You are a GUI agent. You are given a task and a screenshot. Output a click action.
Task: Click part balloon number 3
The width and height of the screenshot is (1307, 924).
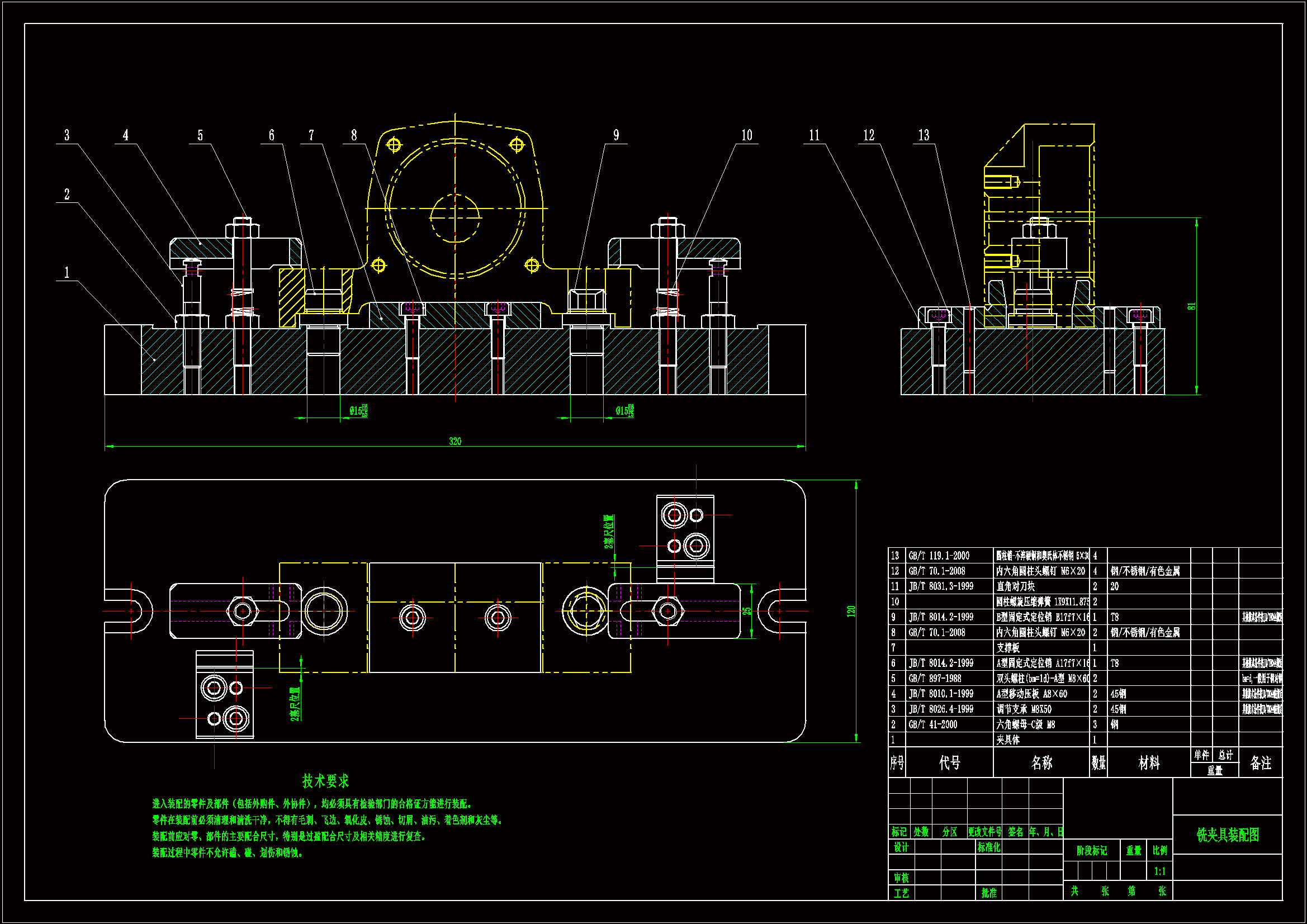coord(67,135)
